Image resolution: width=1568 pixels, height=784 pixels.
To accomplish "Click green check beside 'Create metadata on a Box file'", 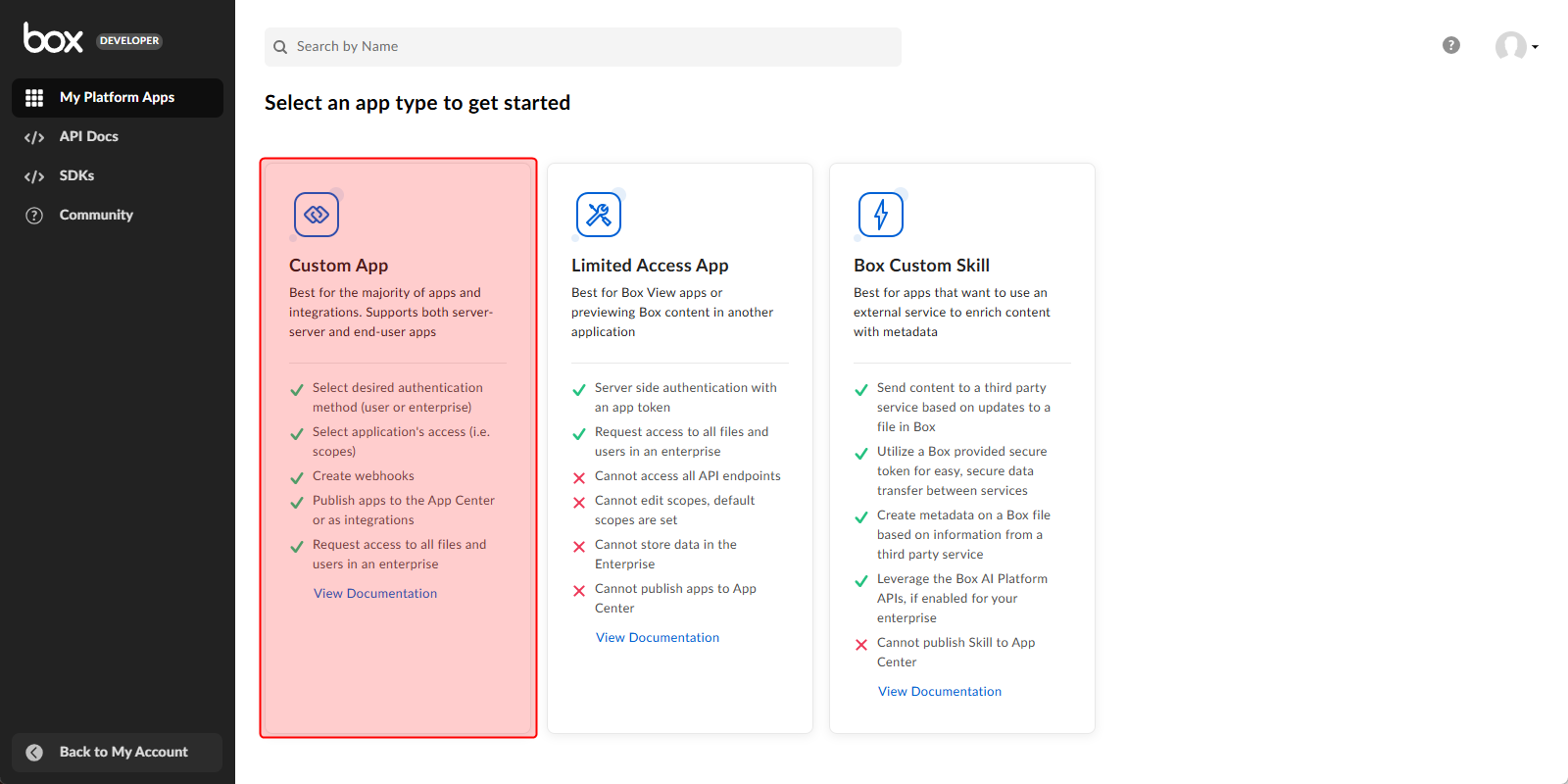I will pos(861,517).
